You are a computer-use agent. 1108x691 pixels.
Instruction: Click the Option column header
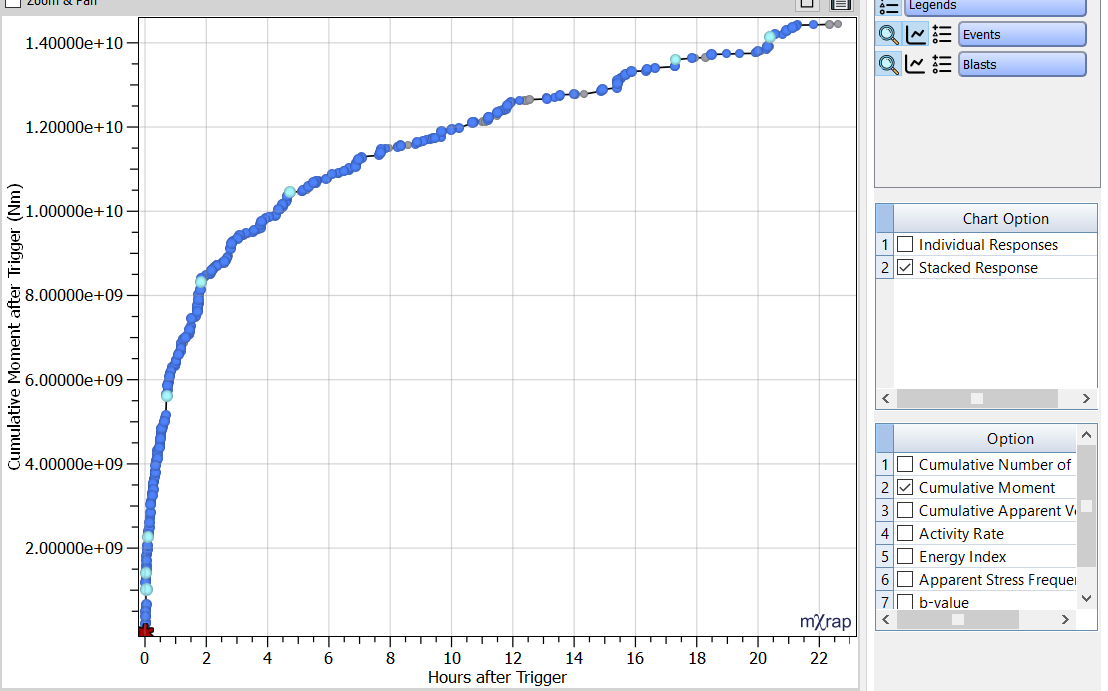pos(1010,439)
